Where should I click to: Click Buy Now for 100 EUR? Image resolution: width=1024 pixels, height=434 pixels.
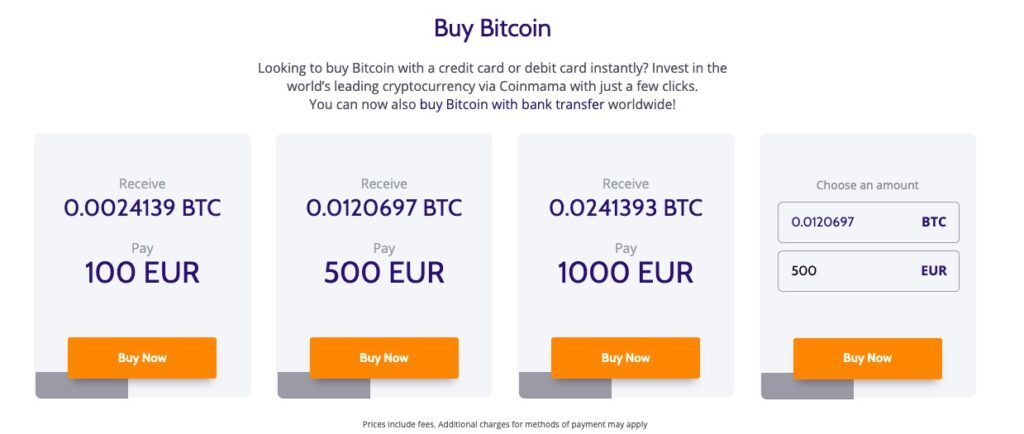[x=142, y=358]
